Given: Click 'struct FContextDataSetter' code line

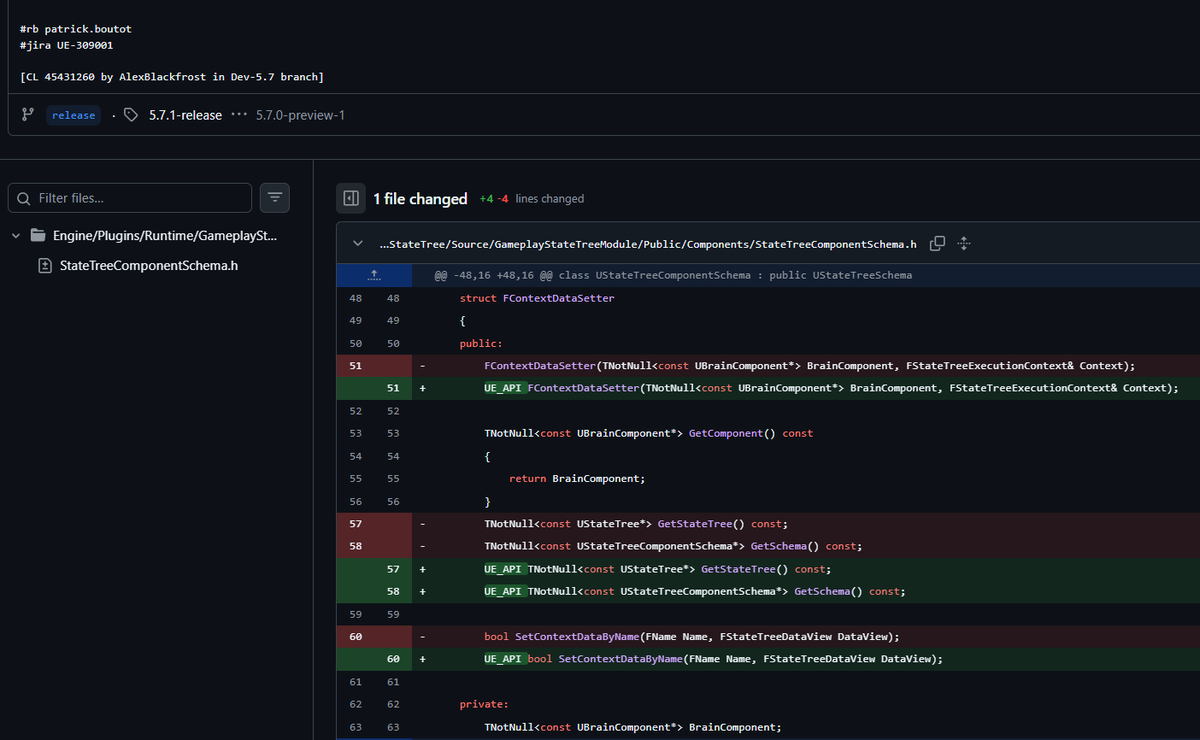Looking at the screenshot, I should point(537,298).
